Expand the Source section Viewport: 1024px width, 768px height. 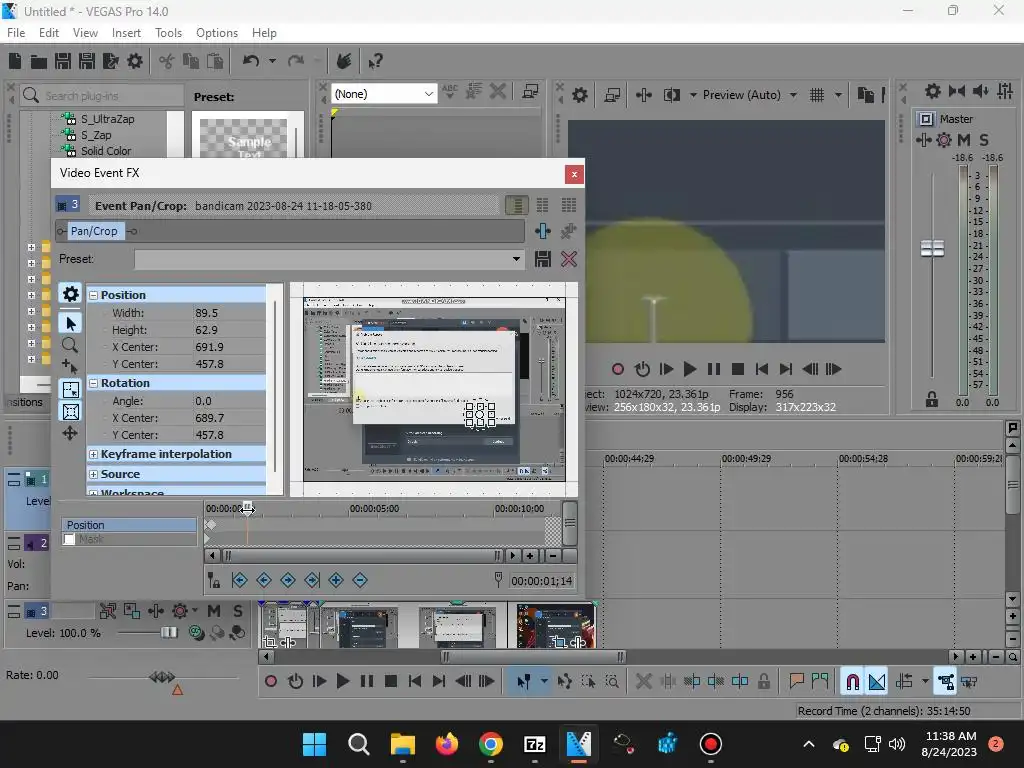(x=93, y=475)
